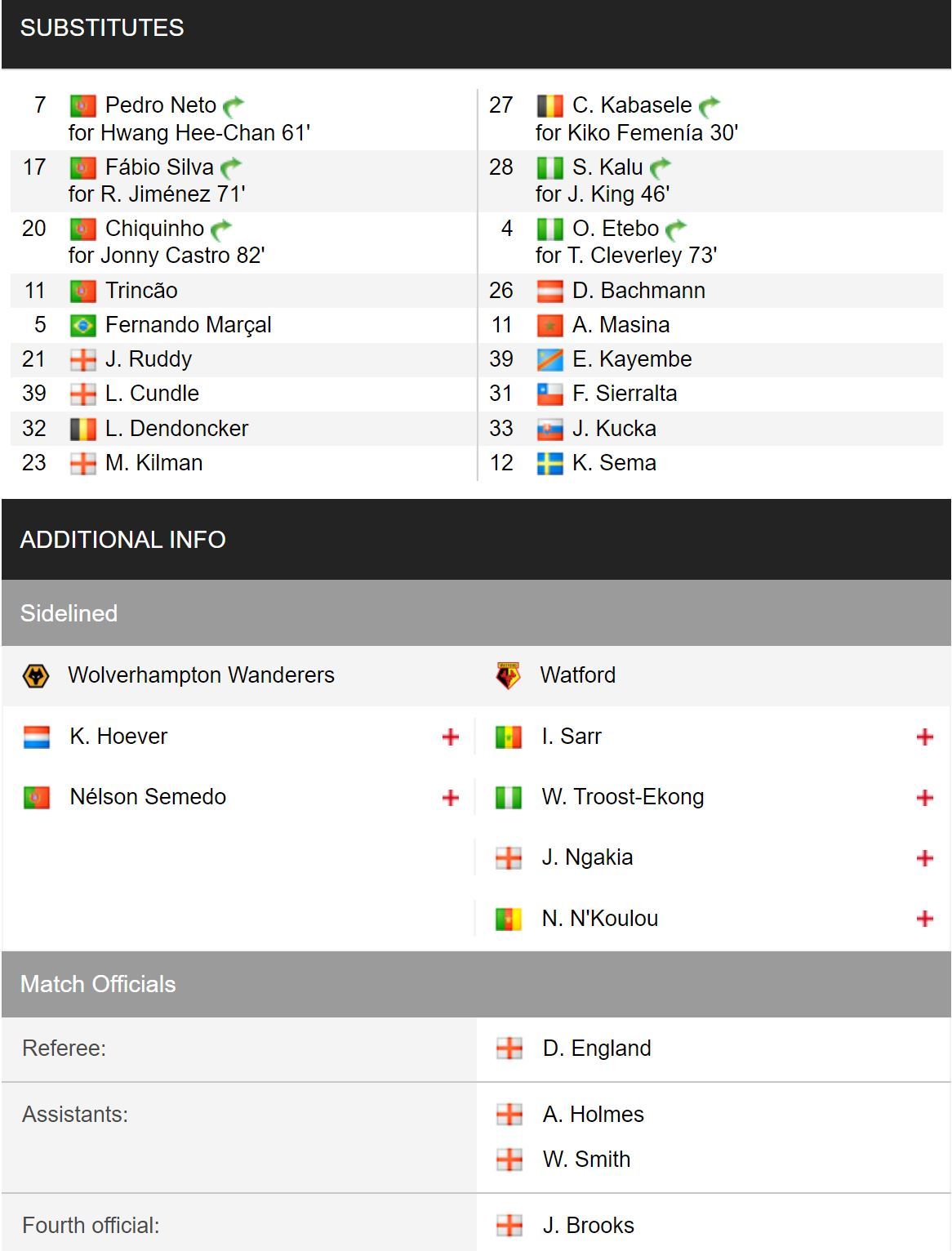Click green substitution arrow beside C. Kabasele

click(x=710, y=106)
